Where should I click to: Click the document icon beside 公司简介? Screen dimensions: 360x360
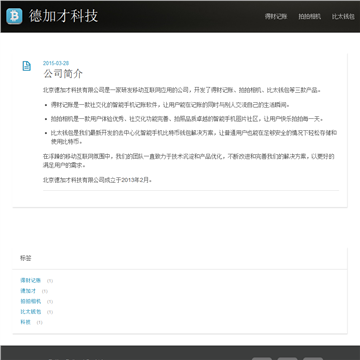(x=27, y=66)
